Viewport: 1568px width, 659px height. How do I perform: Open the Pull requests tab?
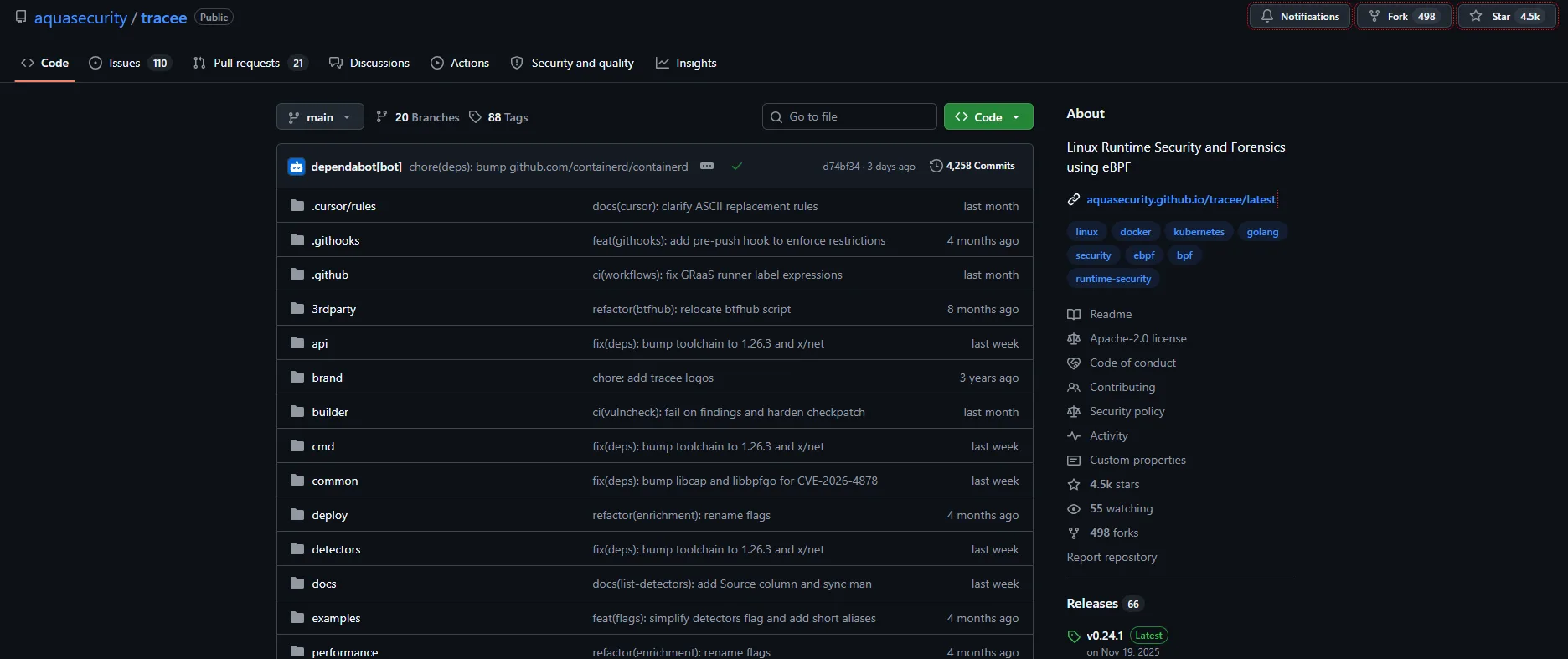pyautogui.click(x=250, y=63)
